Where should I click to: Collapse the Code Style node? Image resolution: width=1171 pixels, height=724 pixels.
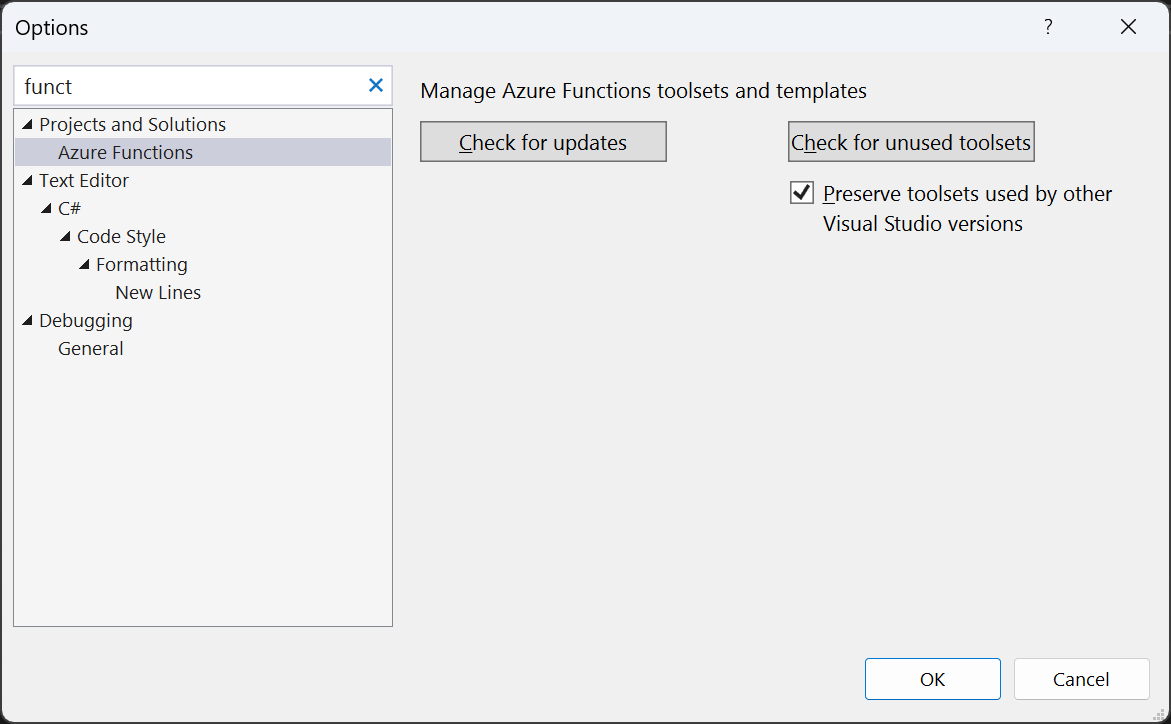[65, 236]
